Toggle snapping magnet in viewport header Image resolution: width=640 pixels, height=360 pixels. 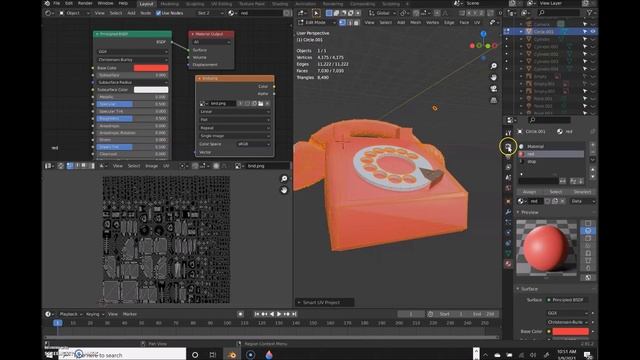click(x=417, y=13)
